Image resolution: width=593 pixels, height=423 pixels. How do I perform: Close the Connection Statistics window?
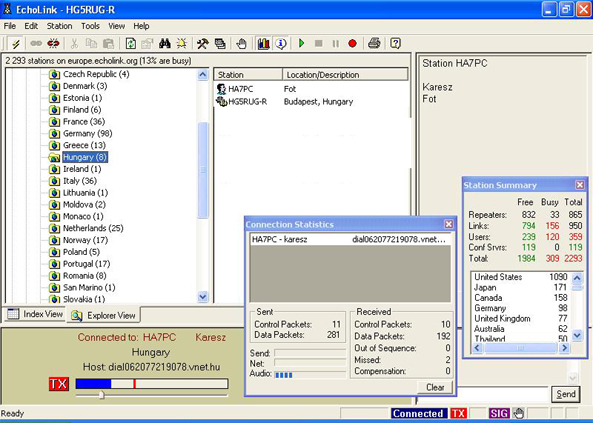coord(449,224)
